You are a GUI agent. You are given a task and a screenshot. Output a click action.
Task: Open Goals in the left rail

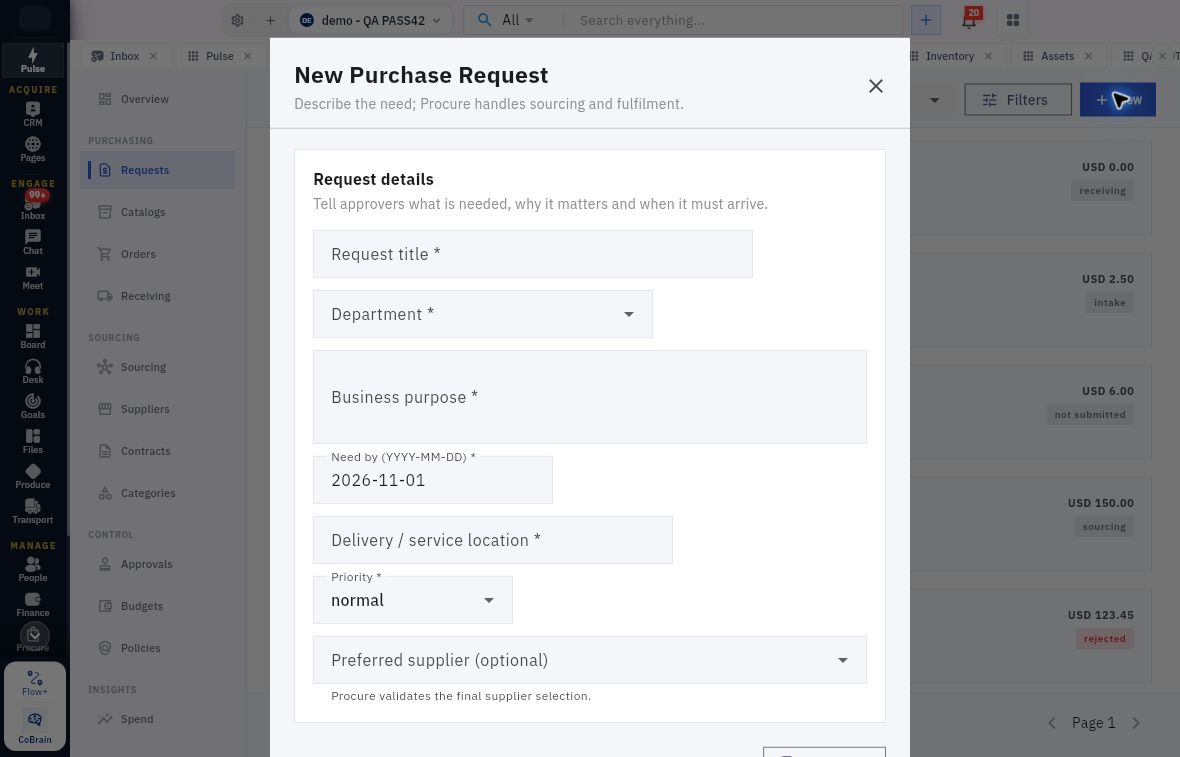(x=32, y=406)
